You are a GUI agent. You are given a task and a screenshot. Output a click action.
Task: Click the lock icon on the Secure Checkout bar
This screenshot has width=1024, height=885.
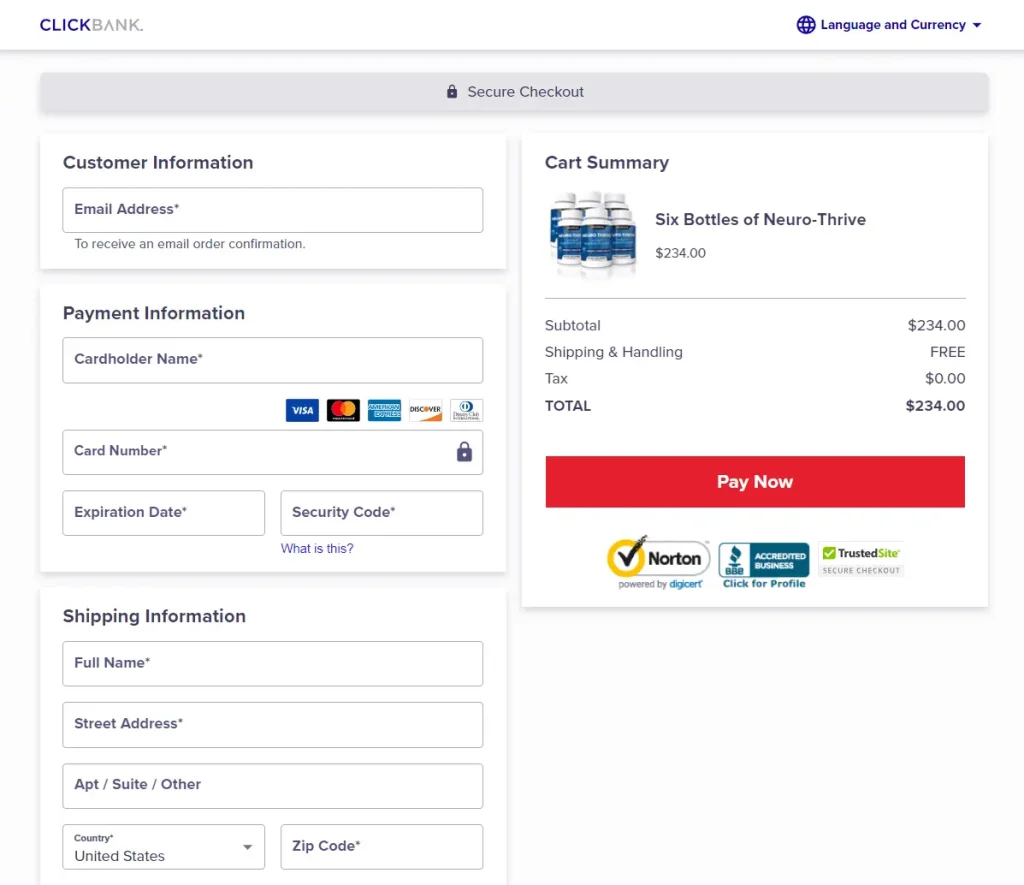pyautogui.click(x=451, y=91)
